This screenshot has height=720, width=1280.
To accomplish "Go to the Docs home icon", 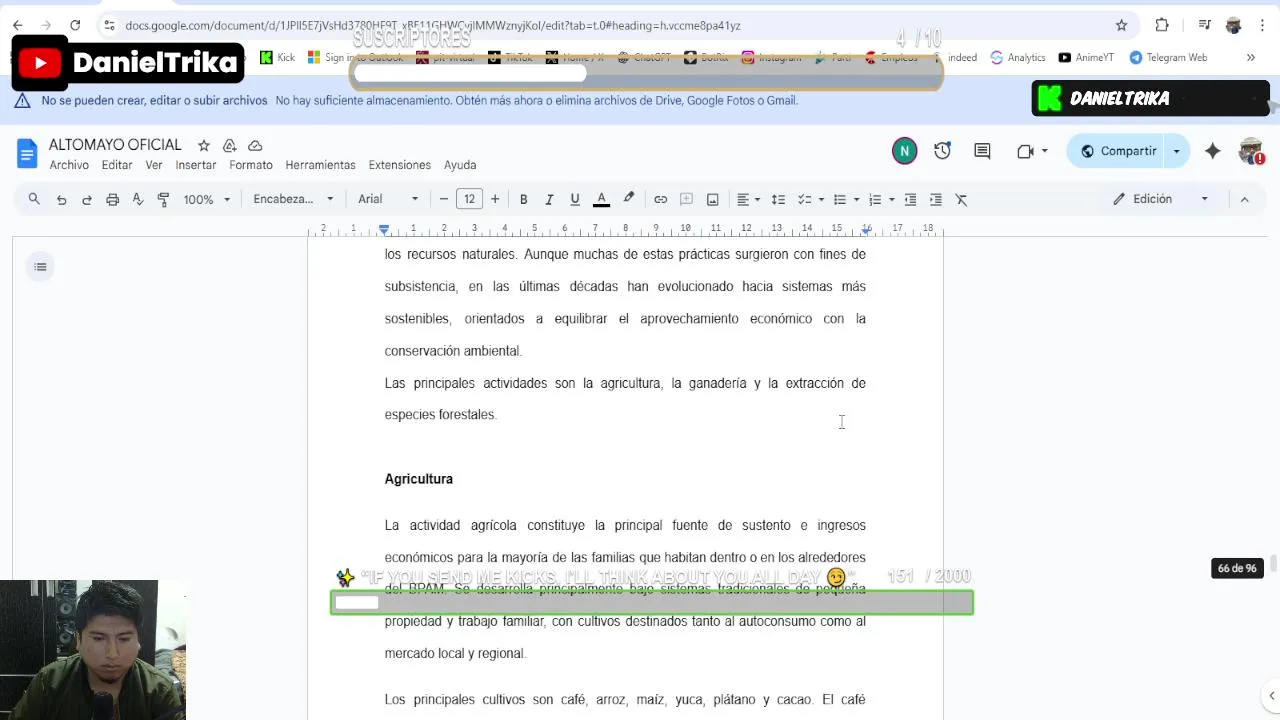I will pyautogui.click(x=27, y=153).
